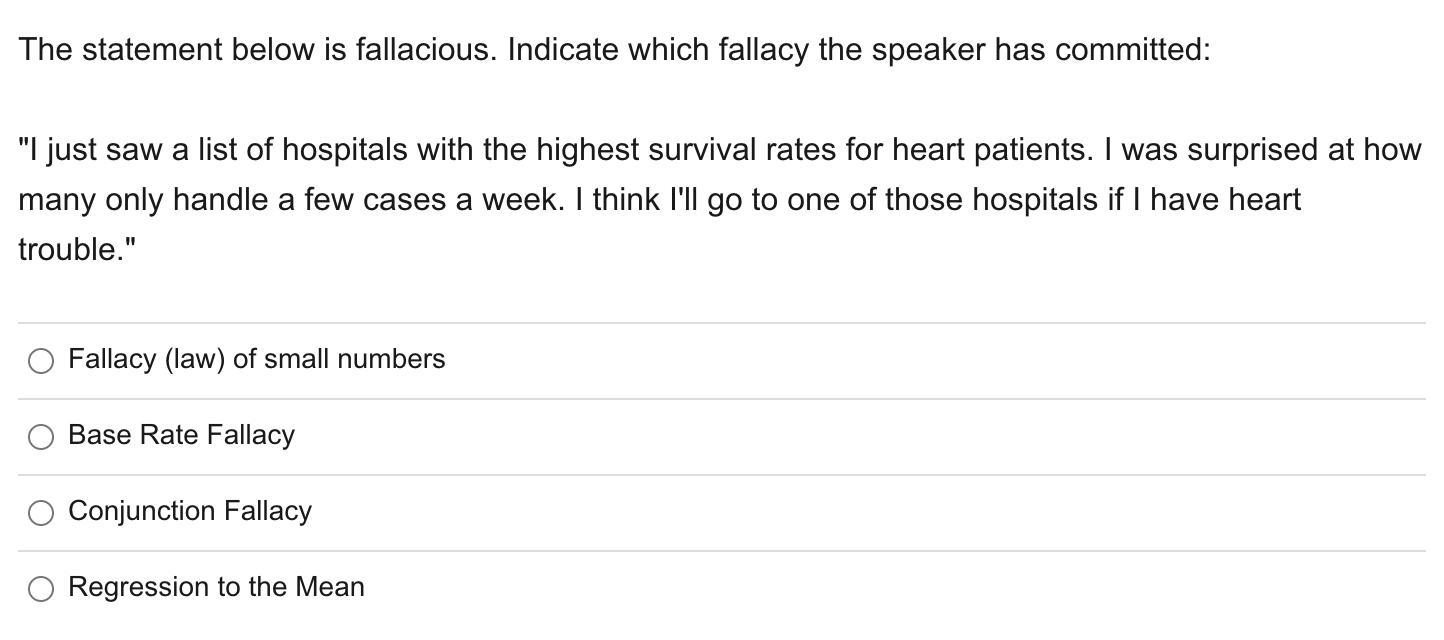Click the "Conjunction Fallacy" answer label
This screenshot has width=1444, height=640.
(190, 511)
